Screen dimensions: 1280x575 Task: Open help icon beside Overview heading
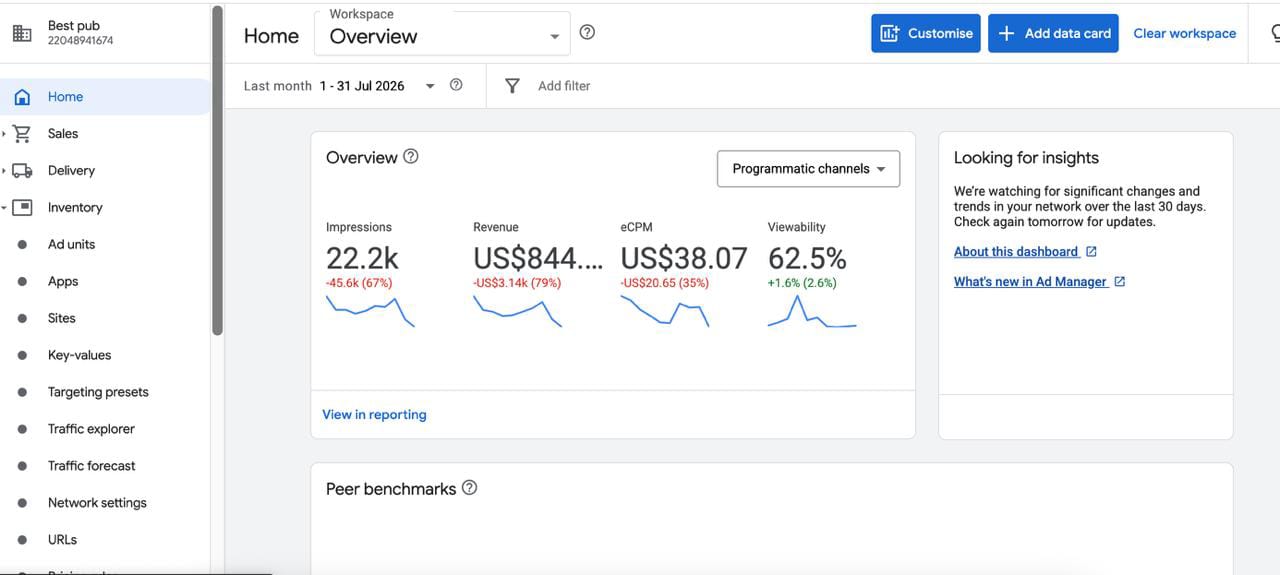[x=410, y=156]
